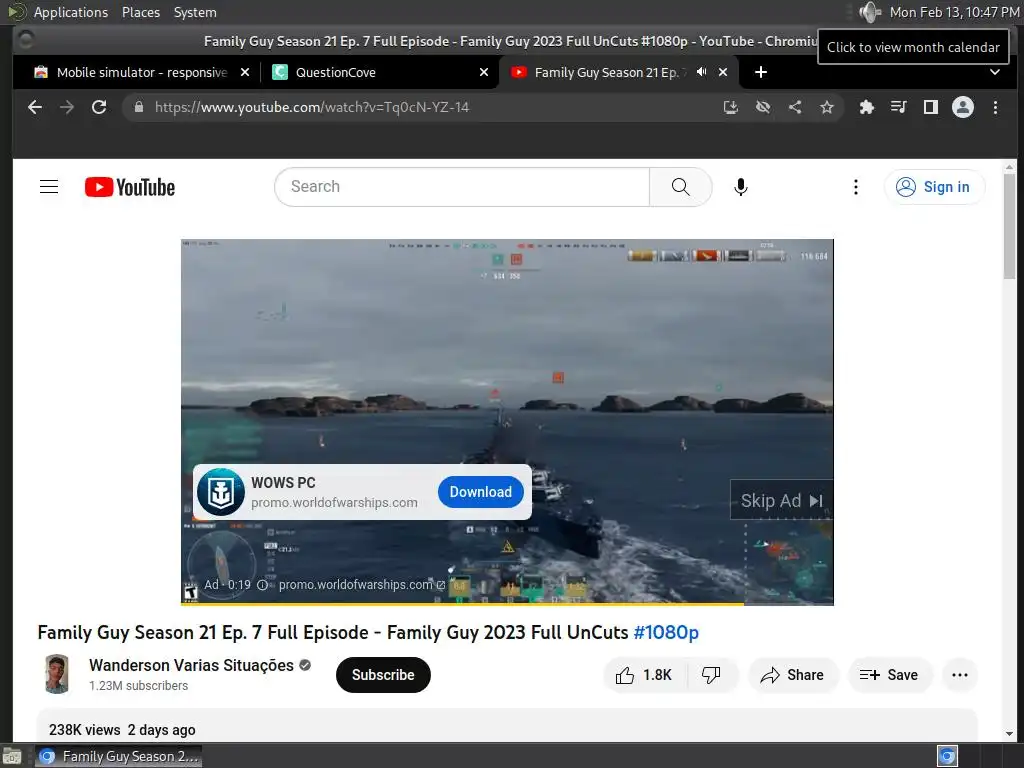Open the Chromium profile avatar

tap(963, 107)
